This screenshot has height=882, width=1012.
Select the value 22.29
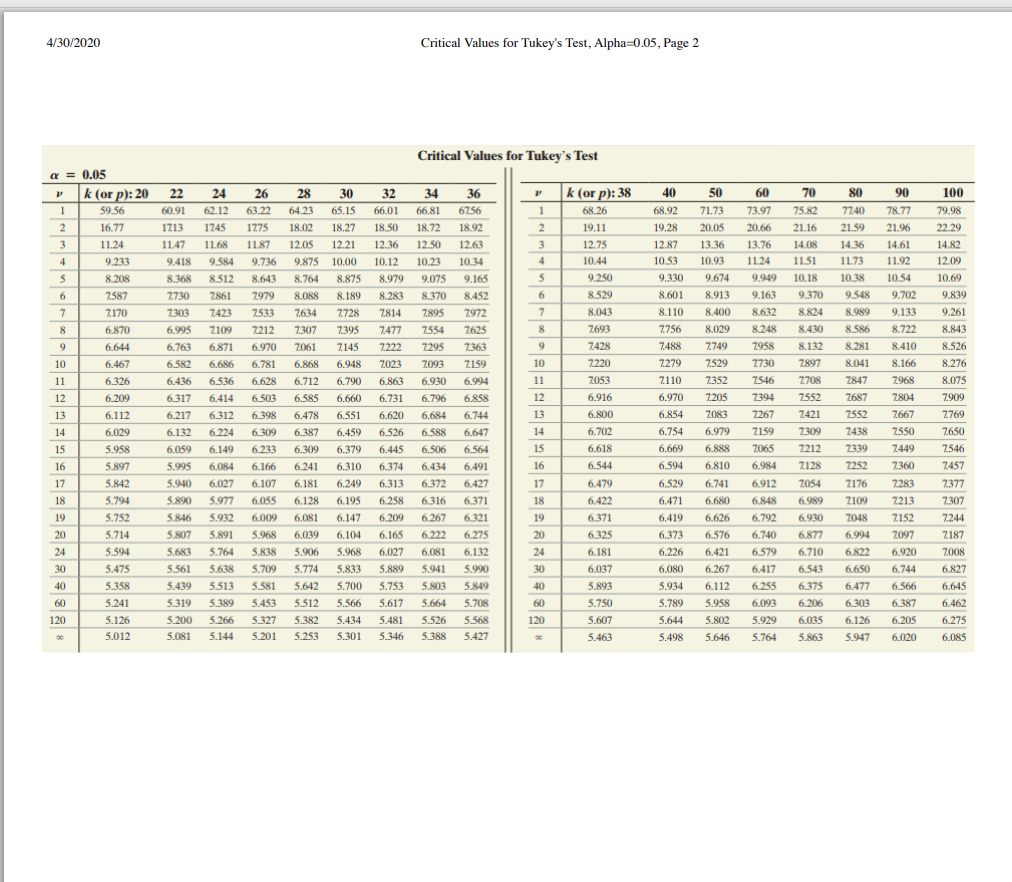tap(949, 228)
